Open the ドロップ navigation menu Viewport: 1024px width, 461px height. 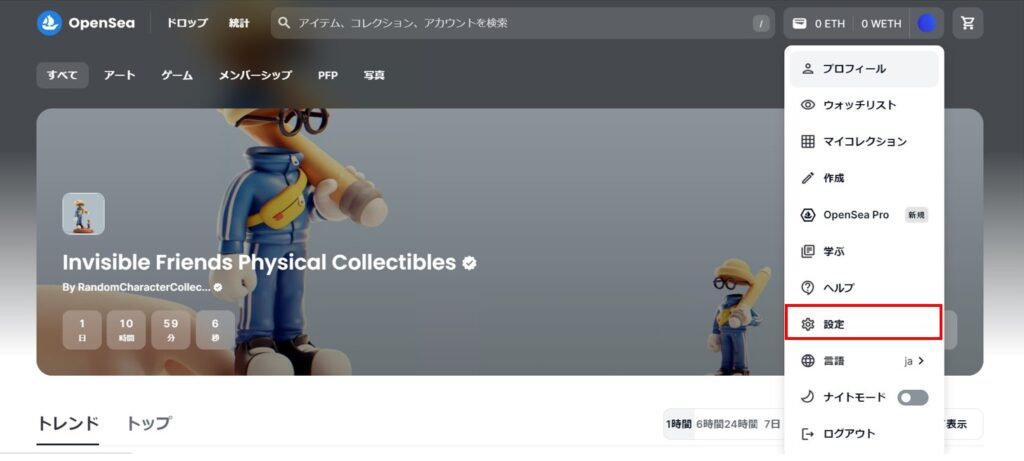187,24
